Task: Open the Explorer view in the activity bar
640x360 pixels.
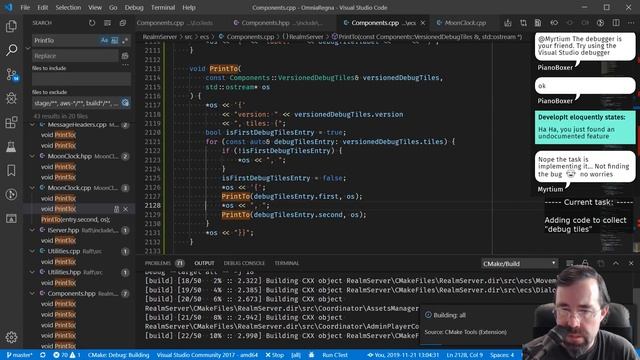Action: tap(11, 26)
